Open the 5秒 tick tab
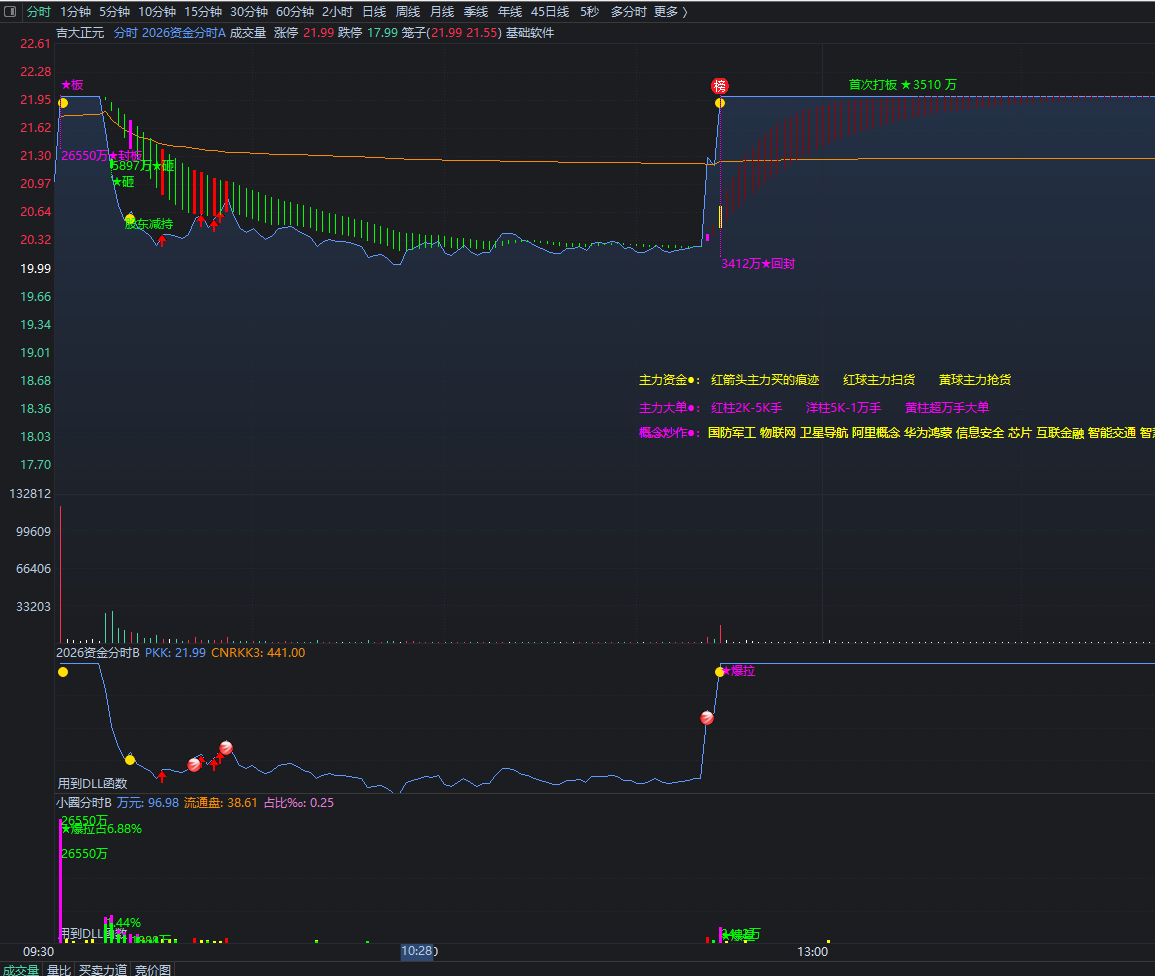This screenshot has height=976, width=1155. 589,12
